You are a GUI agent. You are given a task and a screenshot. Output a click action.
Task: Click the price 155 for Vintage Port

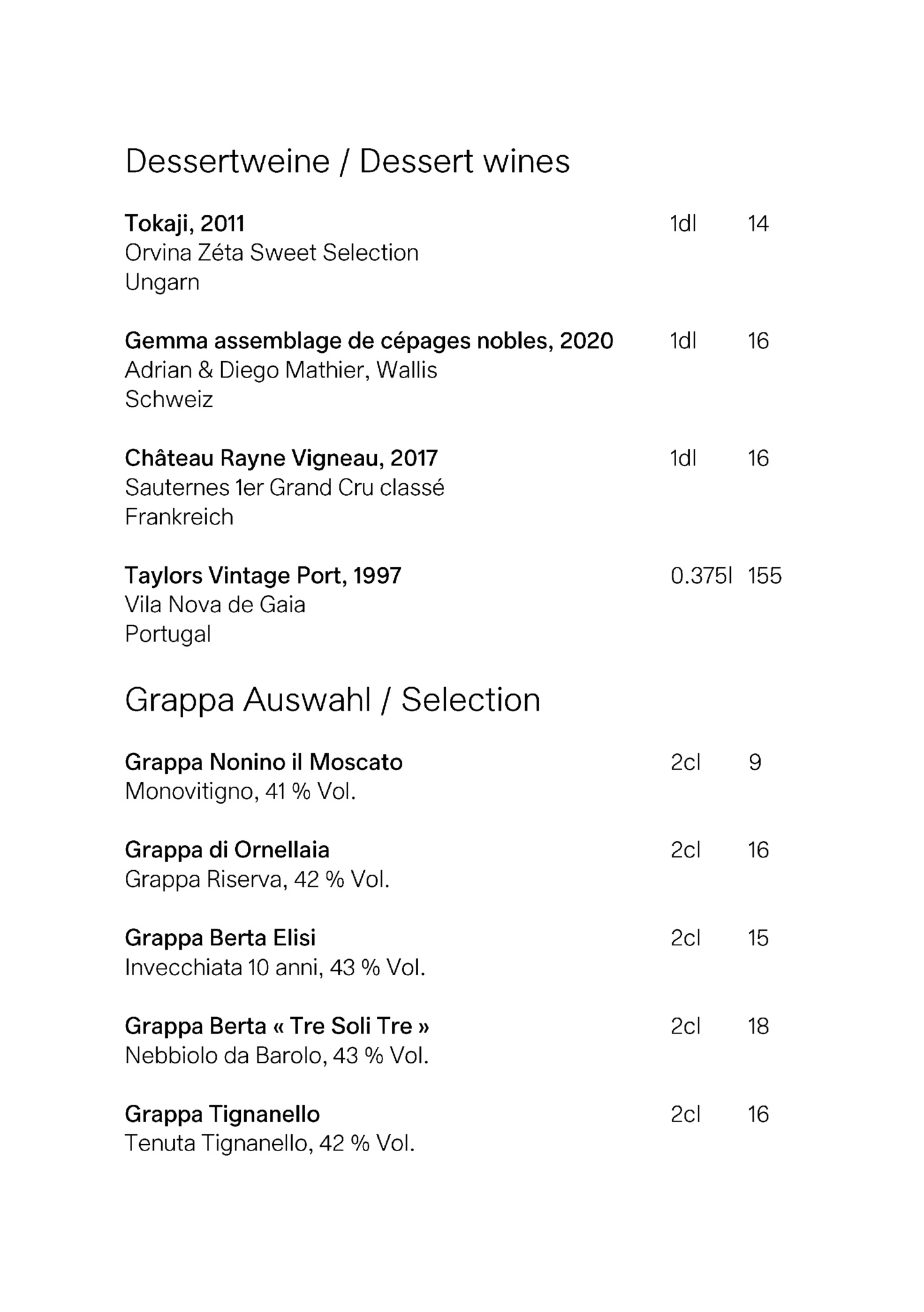pyautogui.click(x=764, y=576)
